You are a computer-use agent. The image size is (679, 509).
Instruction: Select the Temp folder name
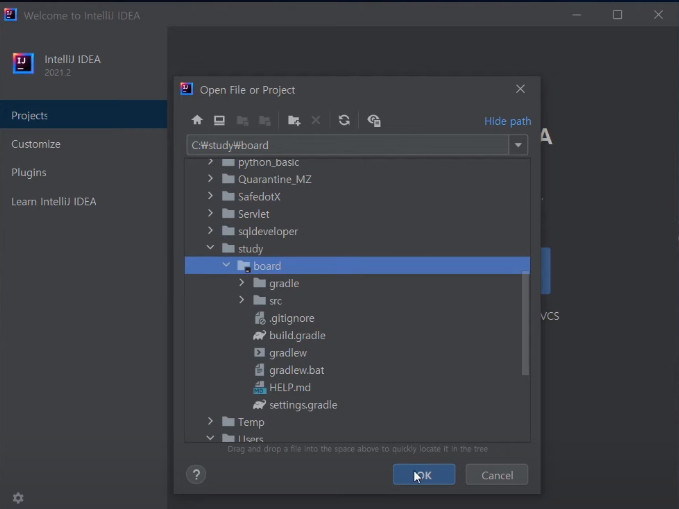pos(251,422)
